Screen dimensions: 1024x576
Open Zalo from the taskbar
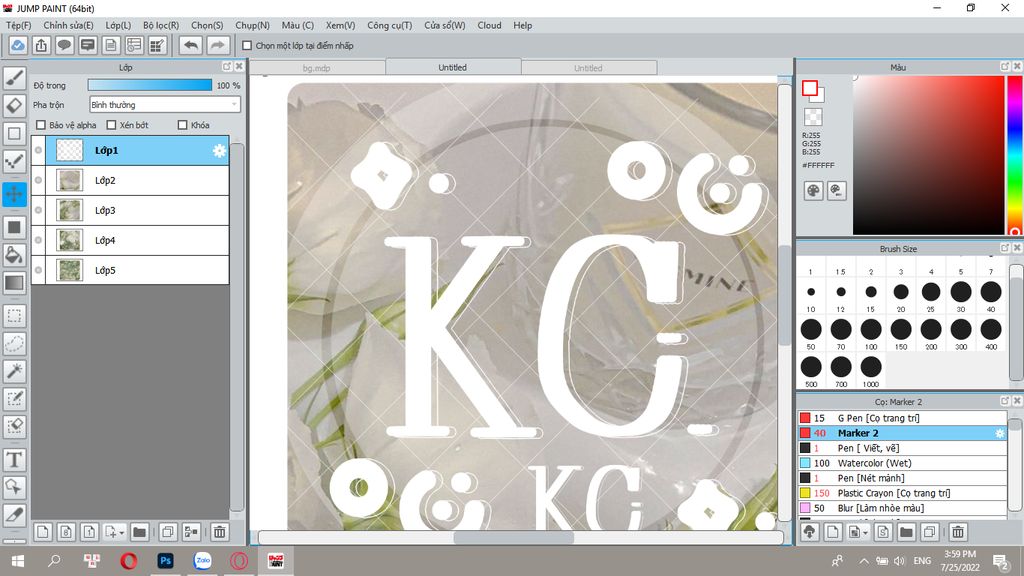[x=202, y=561]
